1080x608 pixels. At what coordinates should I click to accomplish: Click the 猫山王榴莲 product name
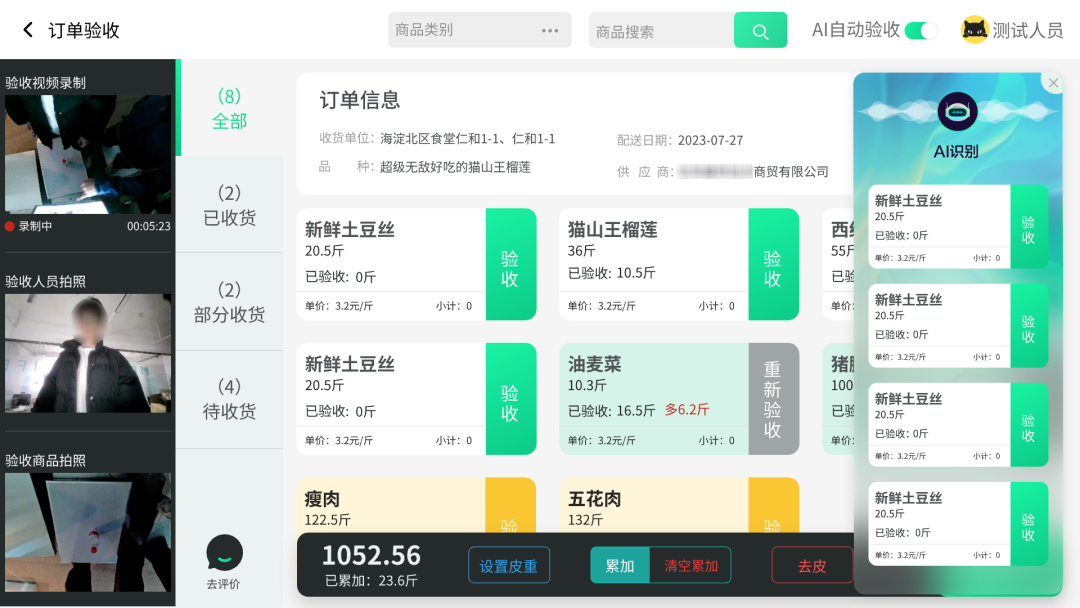(x=612, y=229)
